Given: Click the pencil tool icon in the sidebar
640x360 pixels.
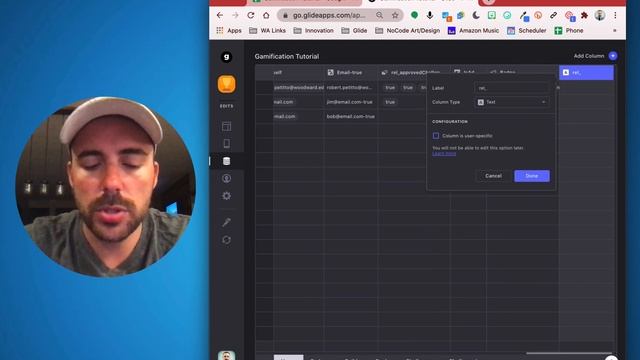Looking at the screenshot, I should [x=227, y=222].
